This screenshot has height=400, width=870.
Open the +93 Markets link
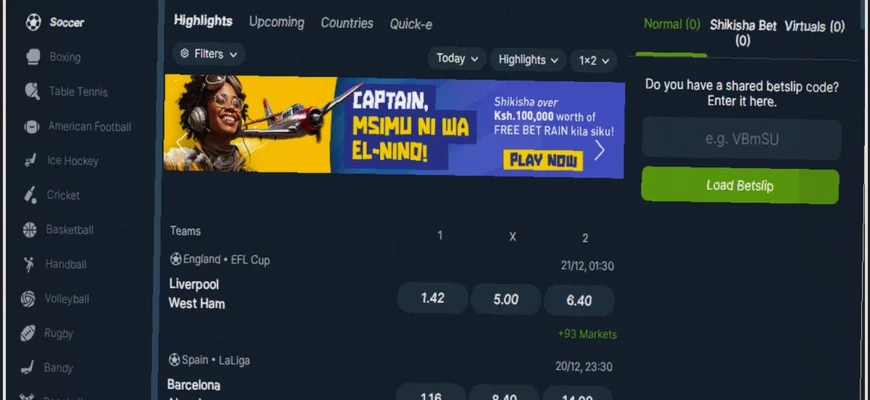587,334
